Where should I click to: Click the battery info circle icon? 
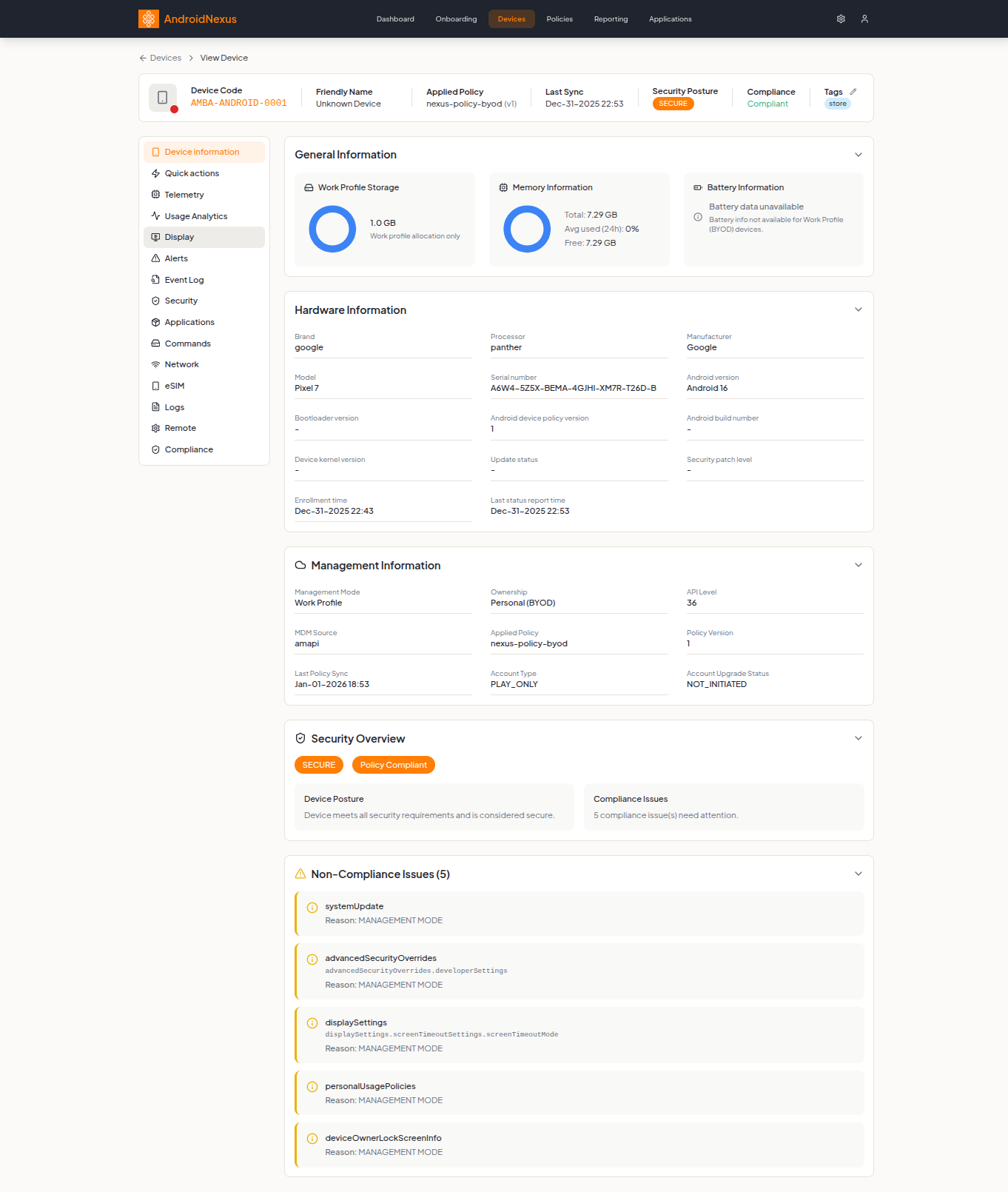point(698,218)
